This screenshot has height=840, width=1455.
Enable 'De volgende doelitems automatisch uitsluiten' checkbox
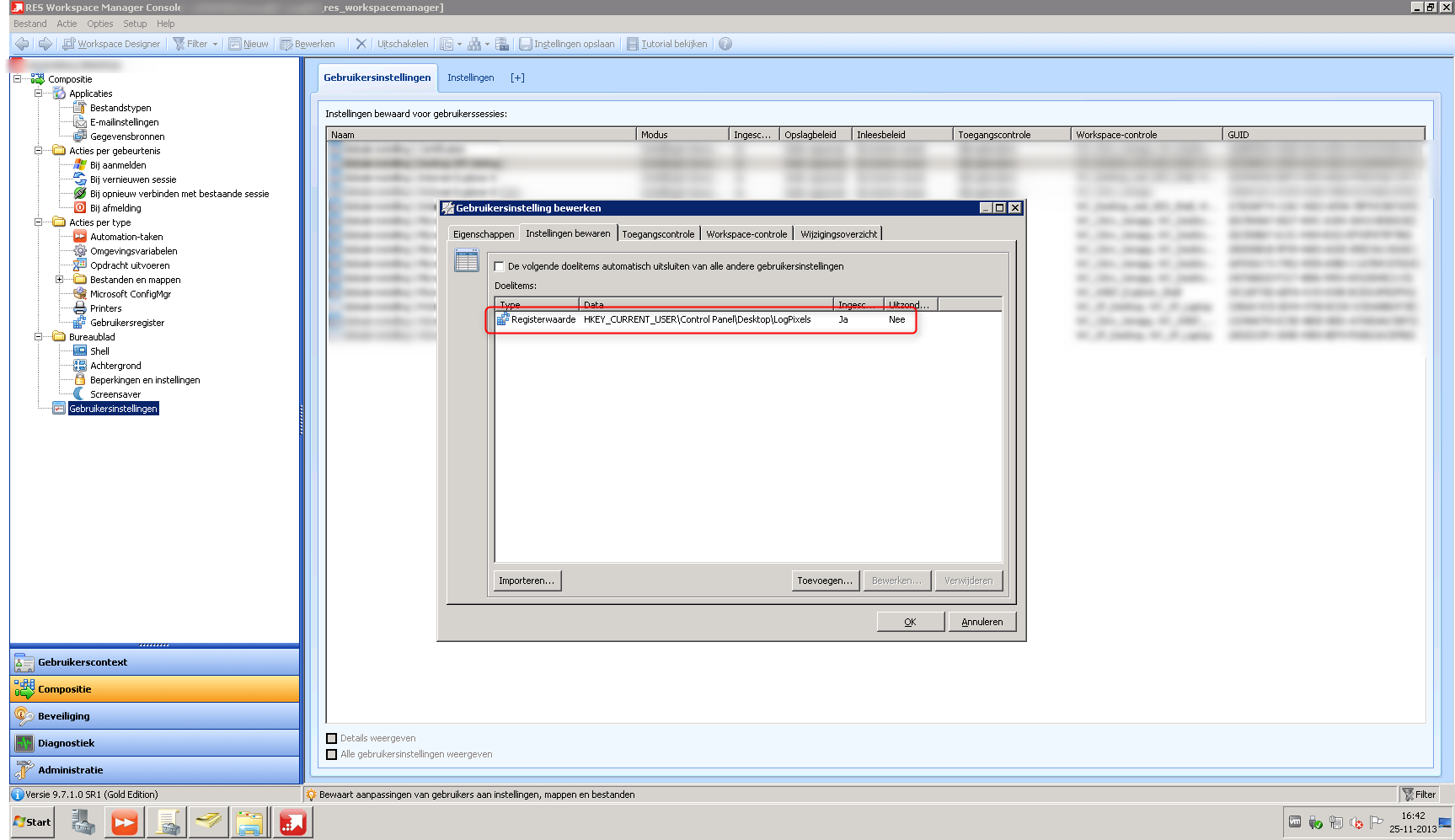[x=500, y=265]
